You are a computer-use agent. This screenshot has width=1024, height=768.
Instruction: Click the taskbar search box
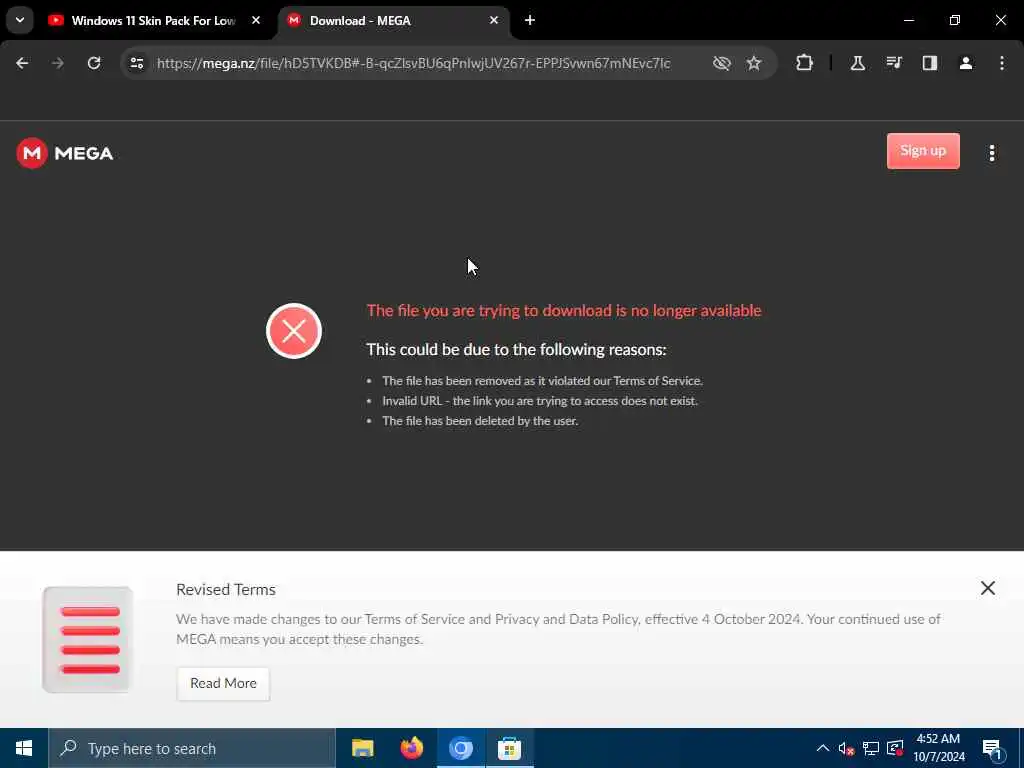pyautogui.click(x=192, y=748)
